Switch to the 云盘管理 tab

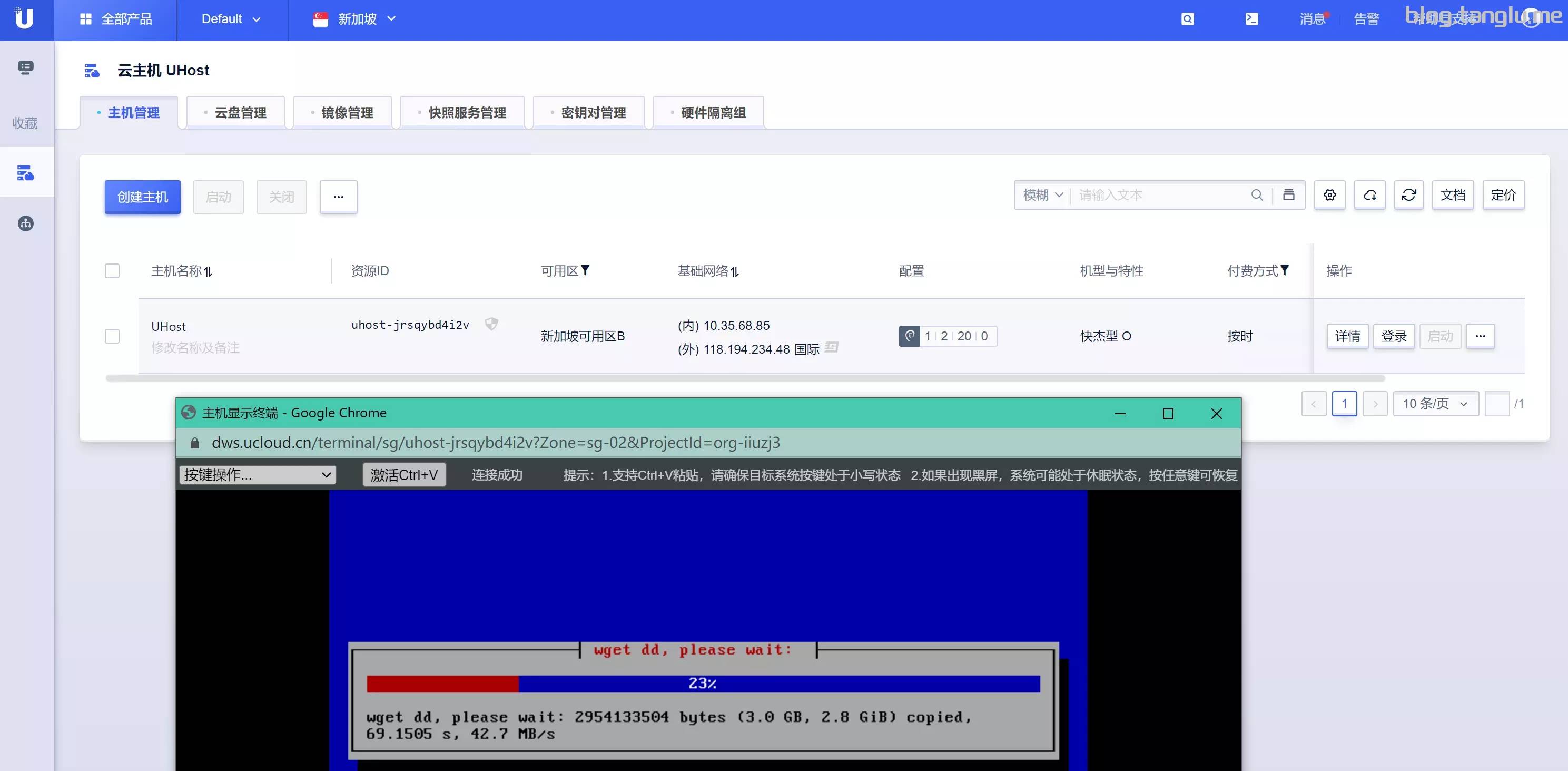[x=236, y=113]
